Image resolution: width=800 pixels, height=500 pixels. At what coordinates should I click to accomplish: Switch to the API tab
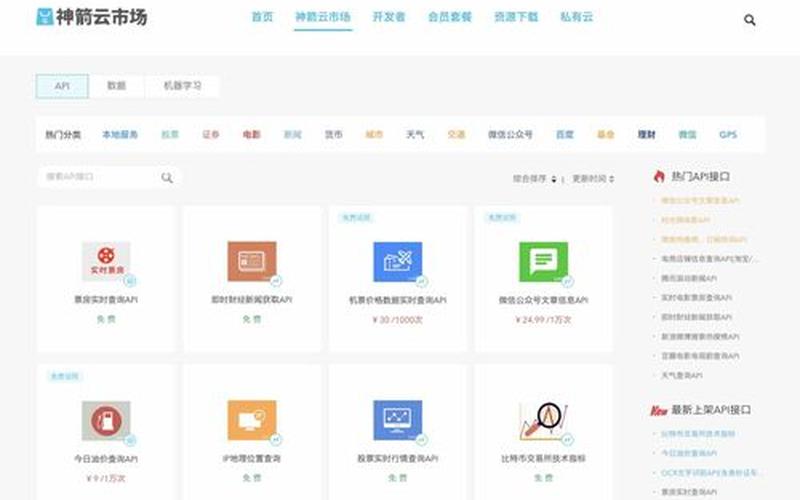point(62,86)
